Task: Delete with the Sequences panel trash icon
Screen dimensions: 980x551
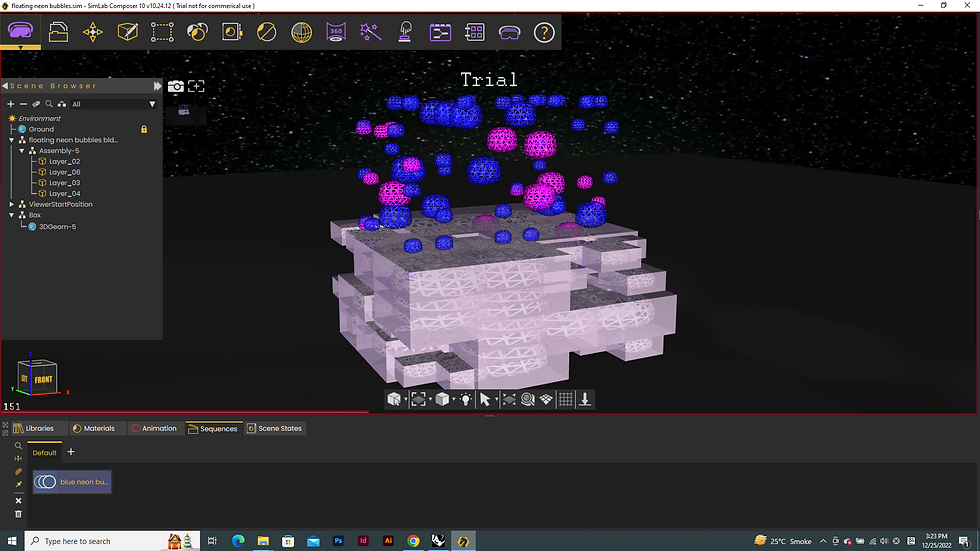Action: click(18, 514)
